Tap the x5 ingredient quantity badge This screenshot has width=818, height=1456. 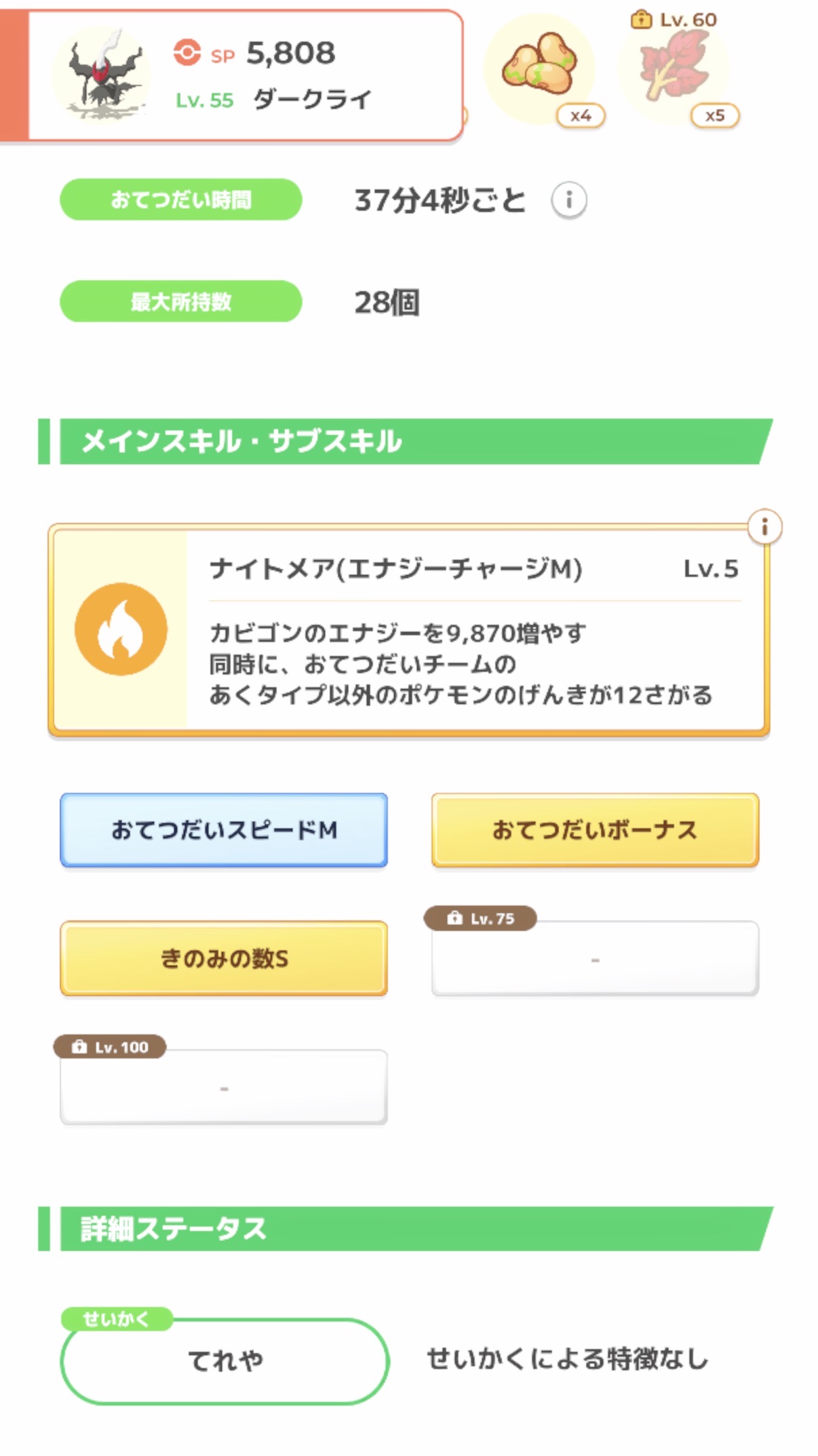click(715, 116)
